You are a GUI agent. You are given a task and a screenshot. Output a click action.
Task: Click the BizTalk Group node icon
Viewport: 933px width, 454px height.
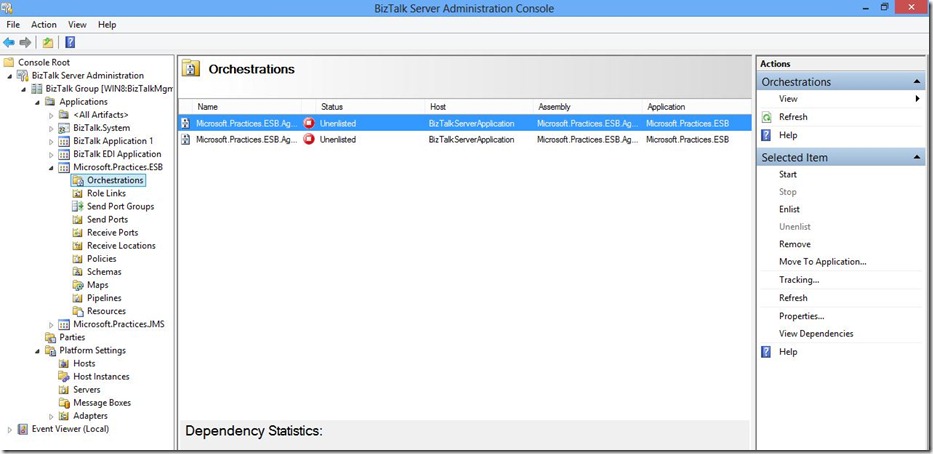[x=36, y=88]
